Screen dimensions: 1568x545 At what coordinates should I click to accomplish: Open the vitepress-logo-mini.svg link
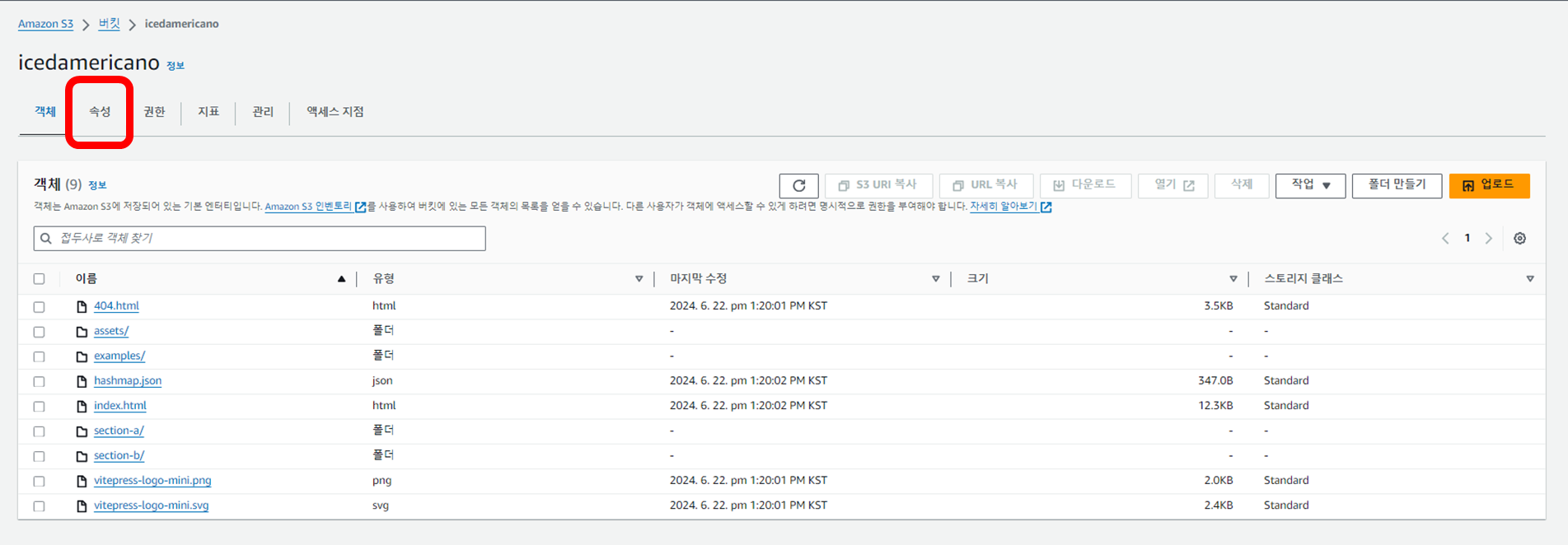click(x=152, y=505)
